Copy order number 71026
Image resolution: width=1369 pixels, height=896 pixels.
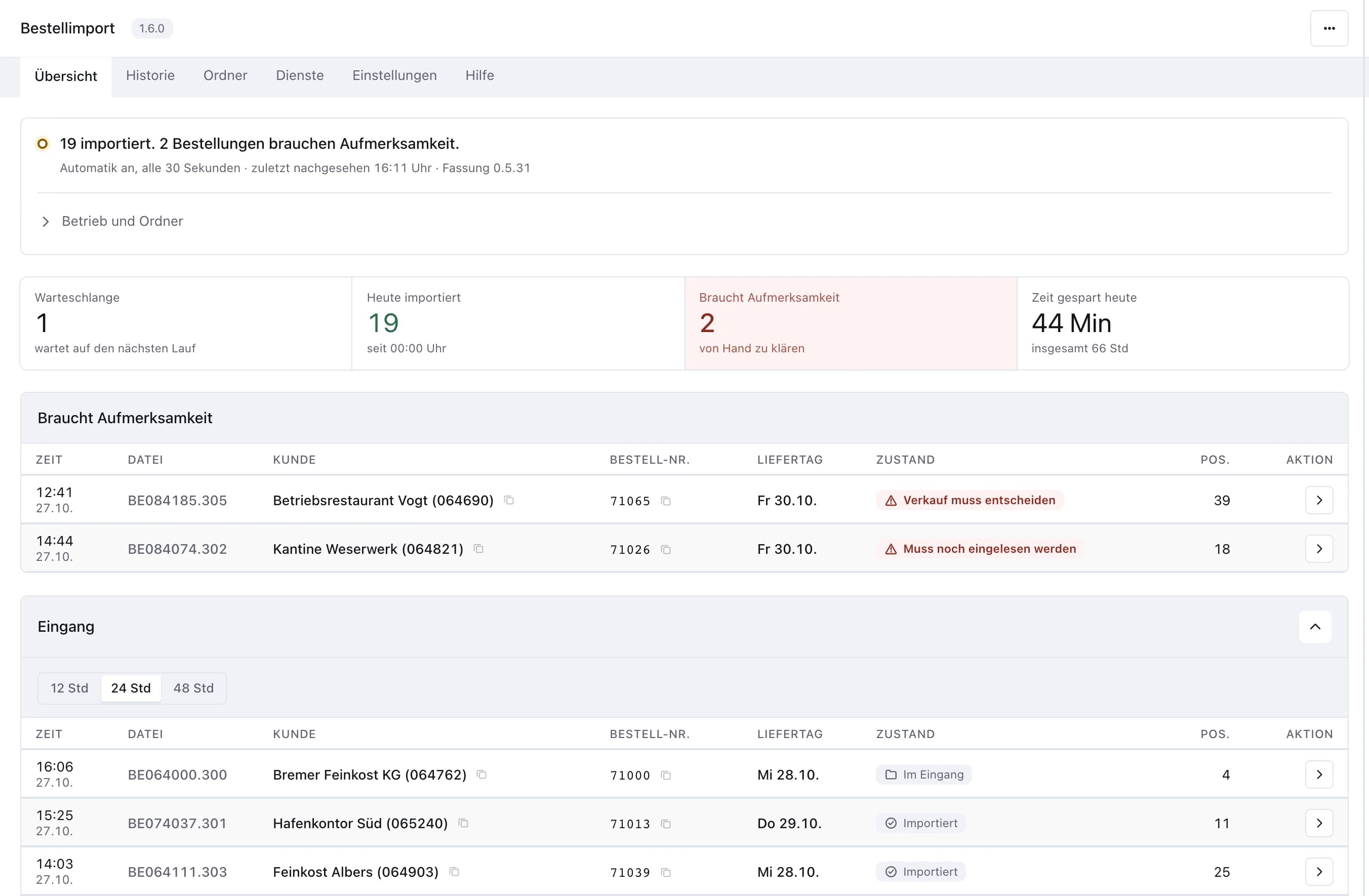point(666,550)
